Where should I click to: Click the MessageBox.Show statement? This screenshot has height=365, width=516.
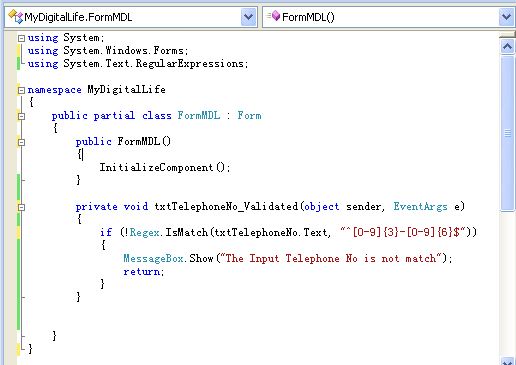288,259
